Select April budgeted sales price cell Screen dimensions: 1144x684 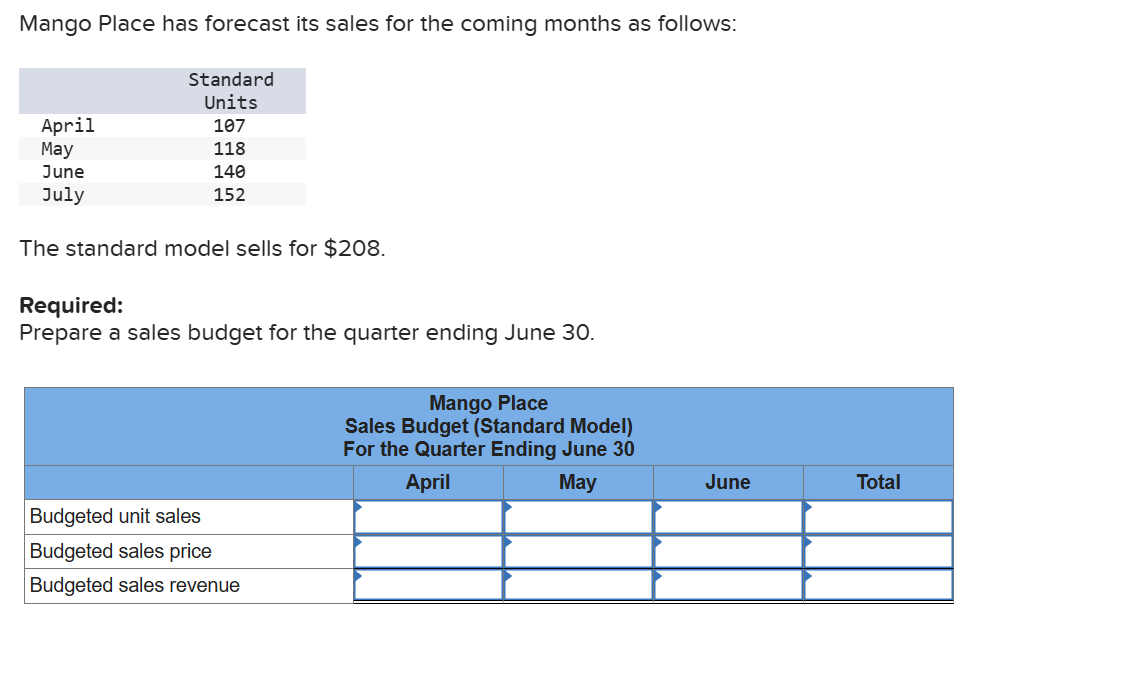tap(428, 551)
